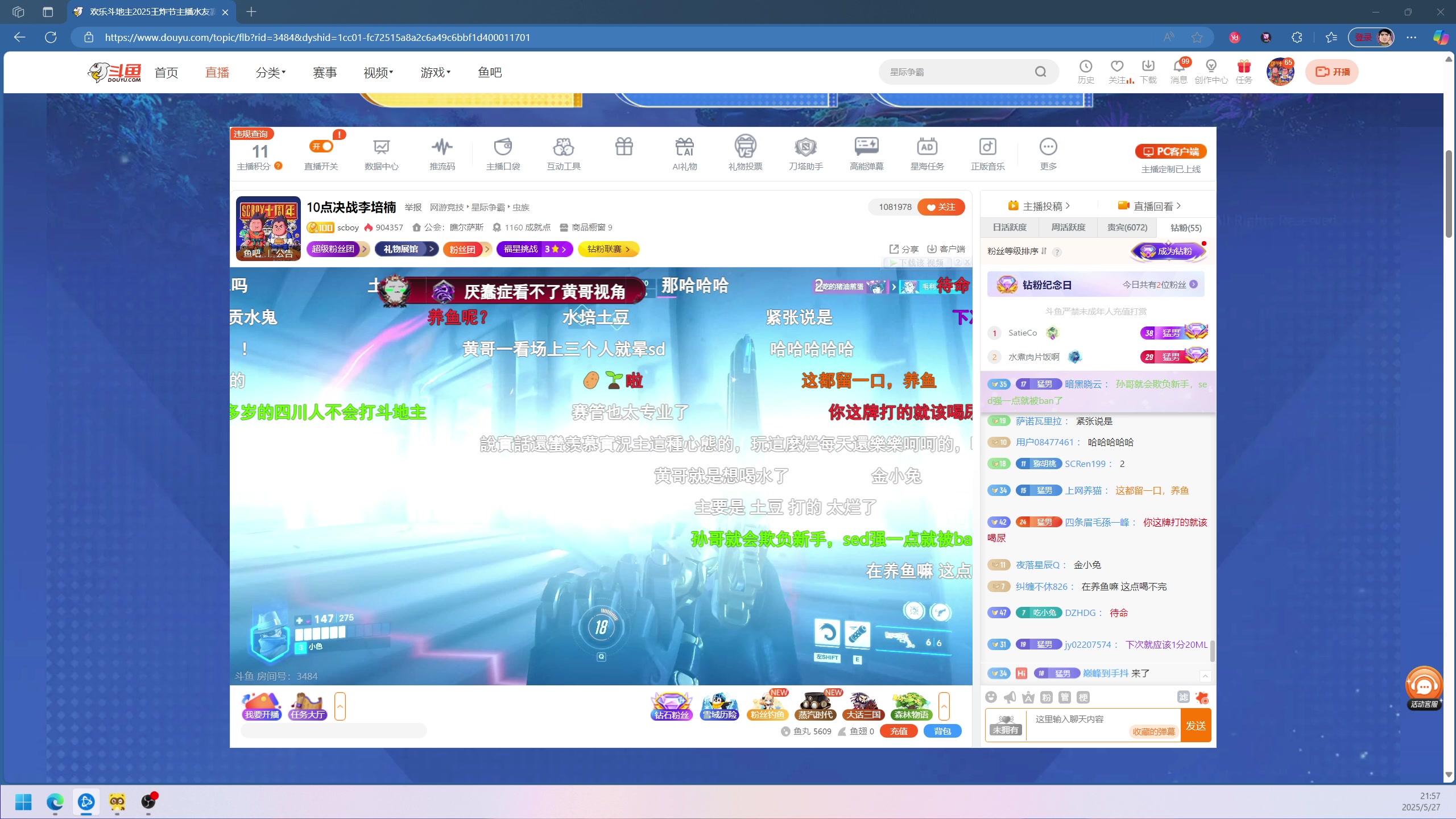The width and height of the screenshot is (1456, 819).
Task: Open the 钻石粉丝 diamond fan icon
Action: 672,706
